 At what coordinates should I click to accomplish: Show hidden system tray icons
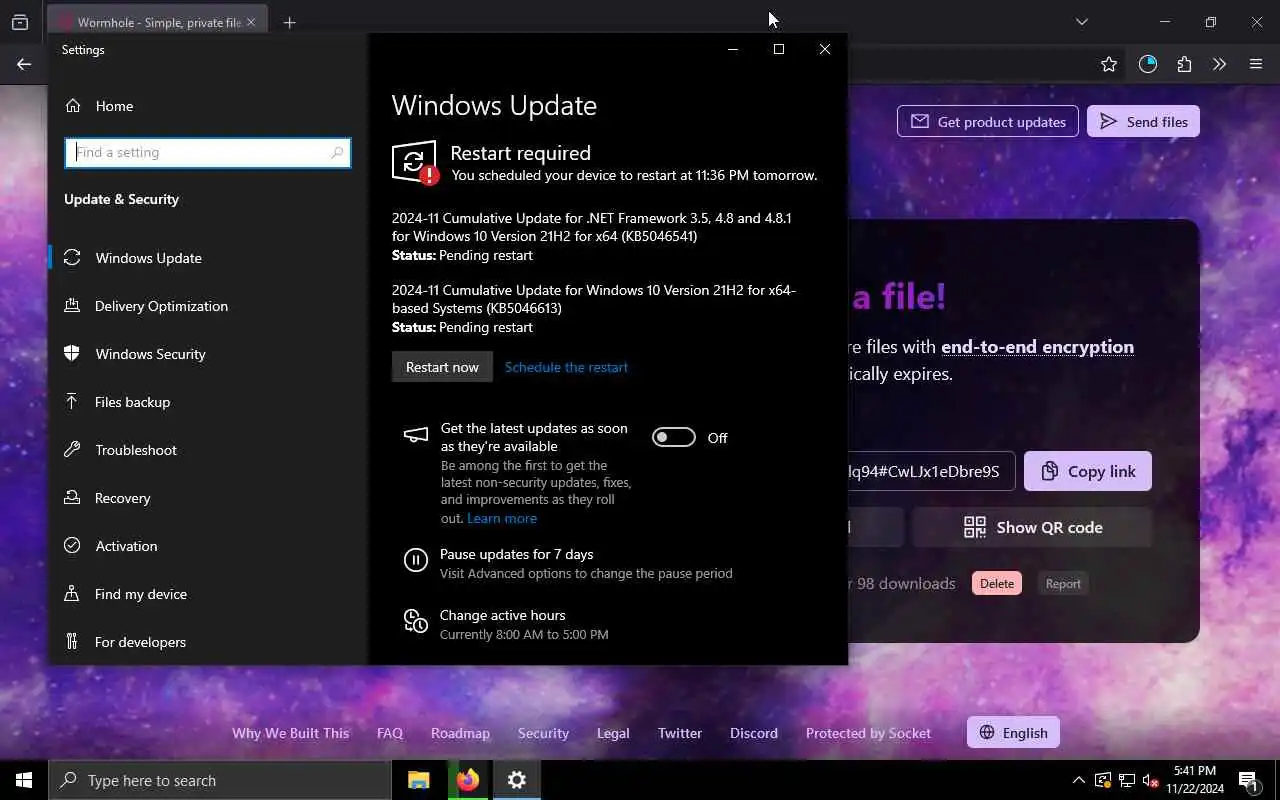pos(1078,780)
